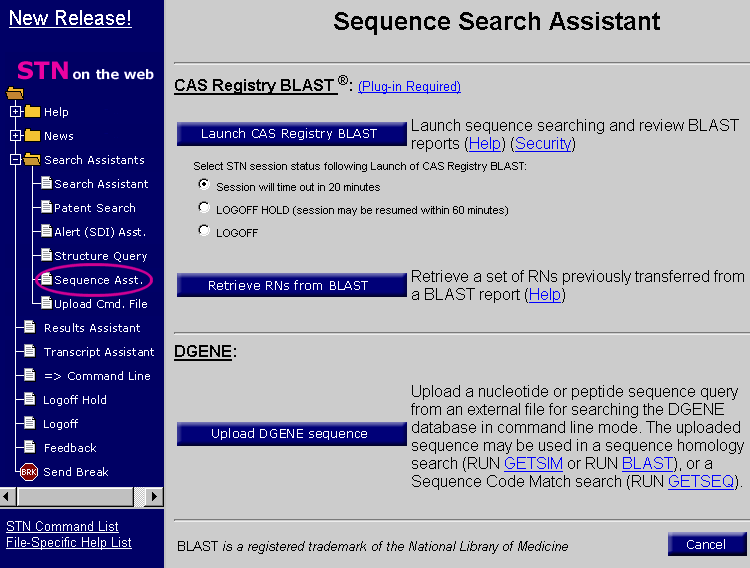Click the Feedback document icon
750x568 pixels.
point(30,446)
